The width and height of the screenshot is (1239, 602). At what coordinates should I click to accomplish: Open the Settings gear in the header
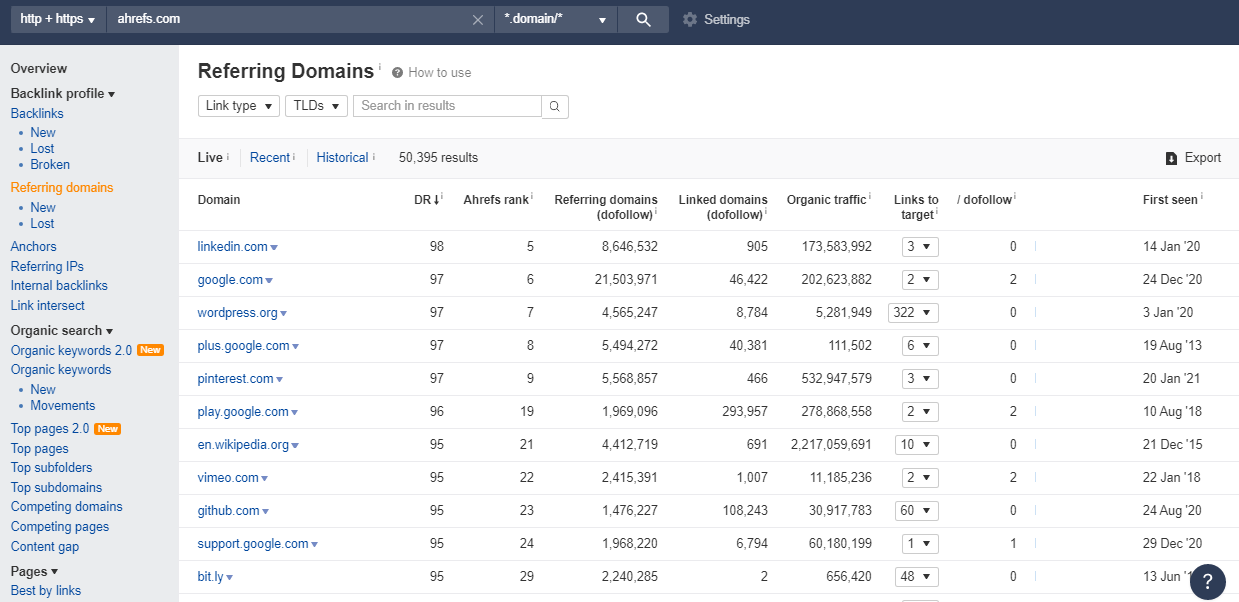(689, 19)
